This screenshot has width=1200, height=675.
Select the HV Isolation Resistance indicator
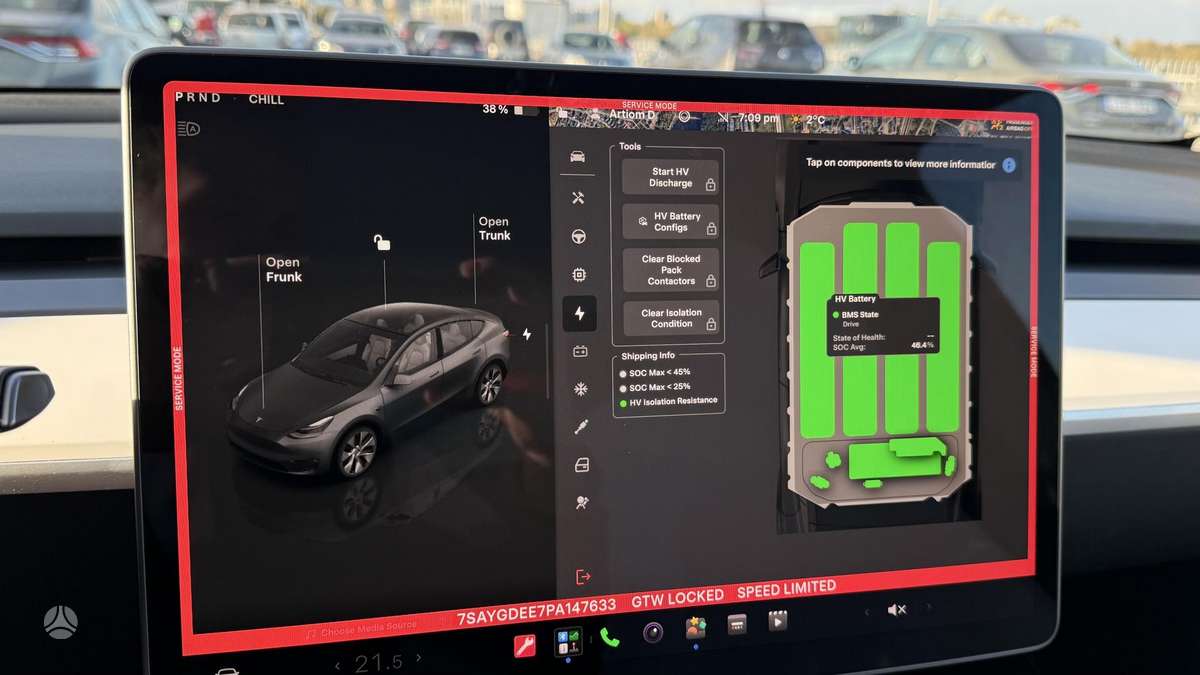tap(669, 401)
